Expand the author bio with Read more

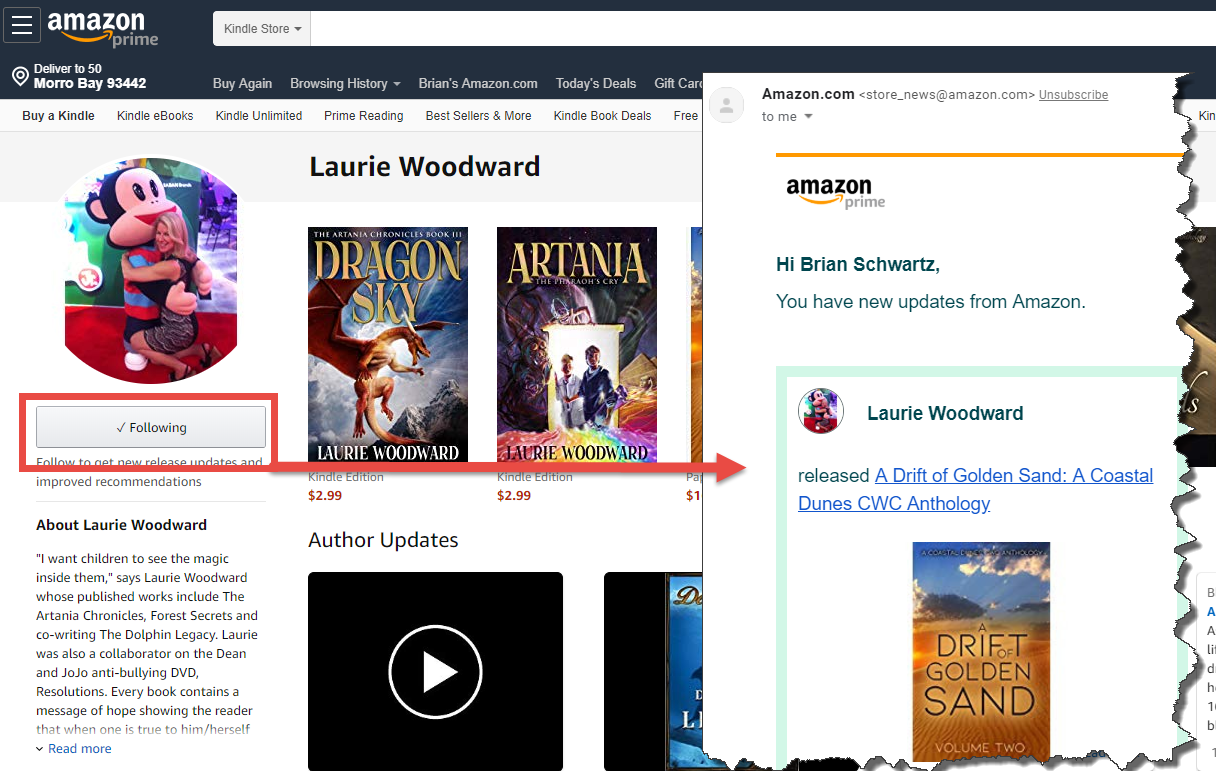click(x=74, y=749)
